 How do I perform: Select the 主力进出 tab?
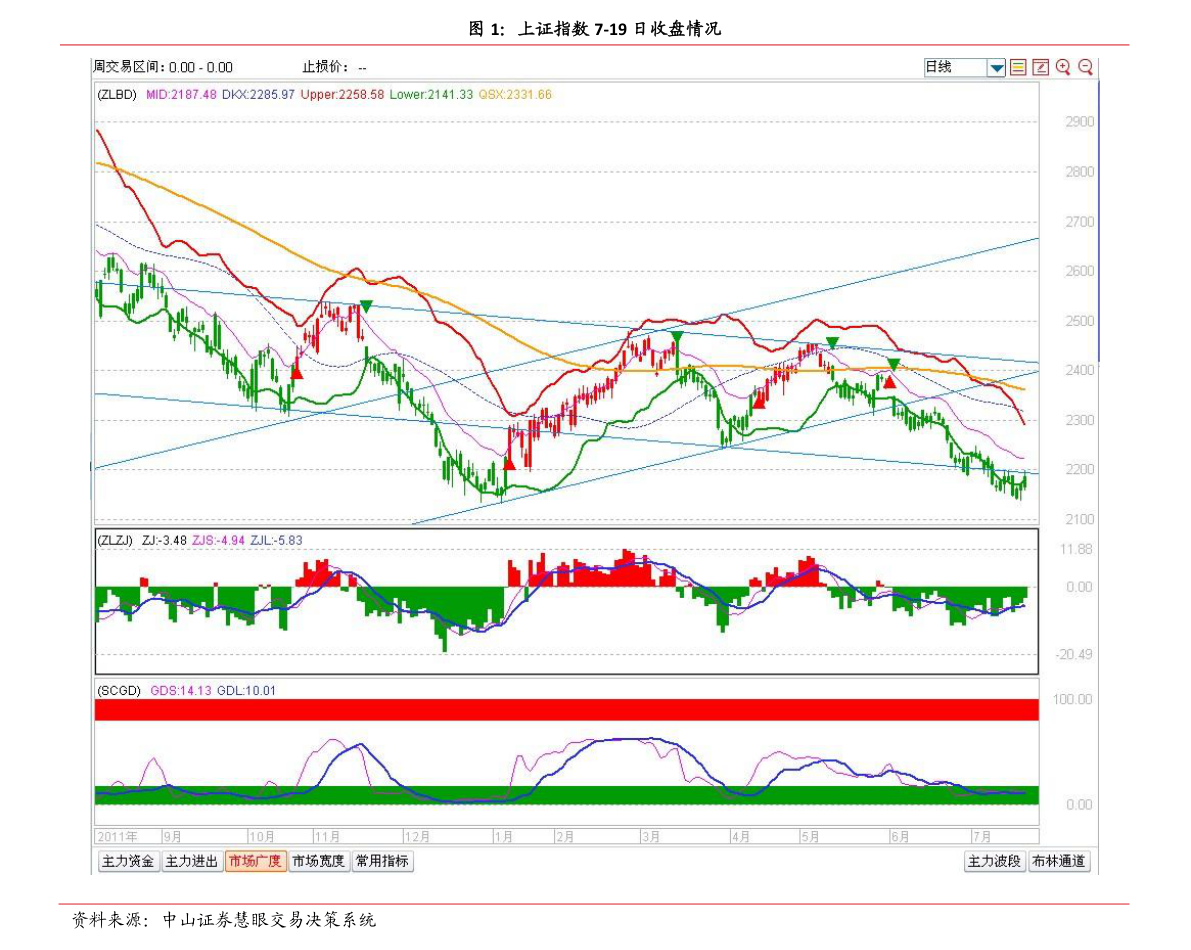pos(191,861)
